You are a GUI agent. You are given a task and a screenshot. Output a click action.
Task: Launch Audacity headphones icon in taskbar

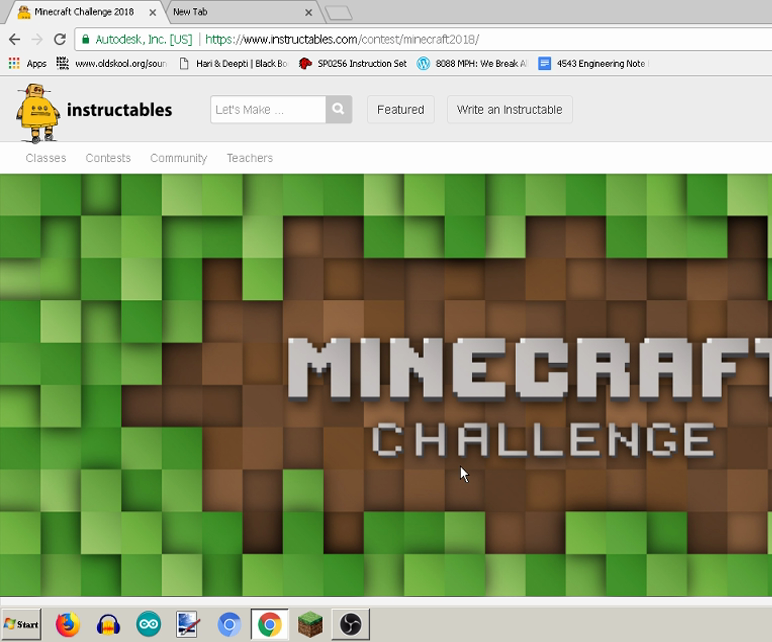coord(108,625)
